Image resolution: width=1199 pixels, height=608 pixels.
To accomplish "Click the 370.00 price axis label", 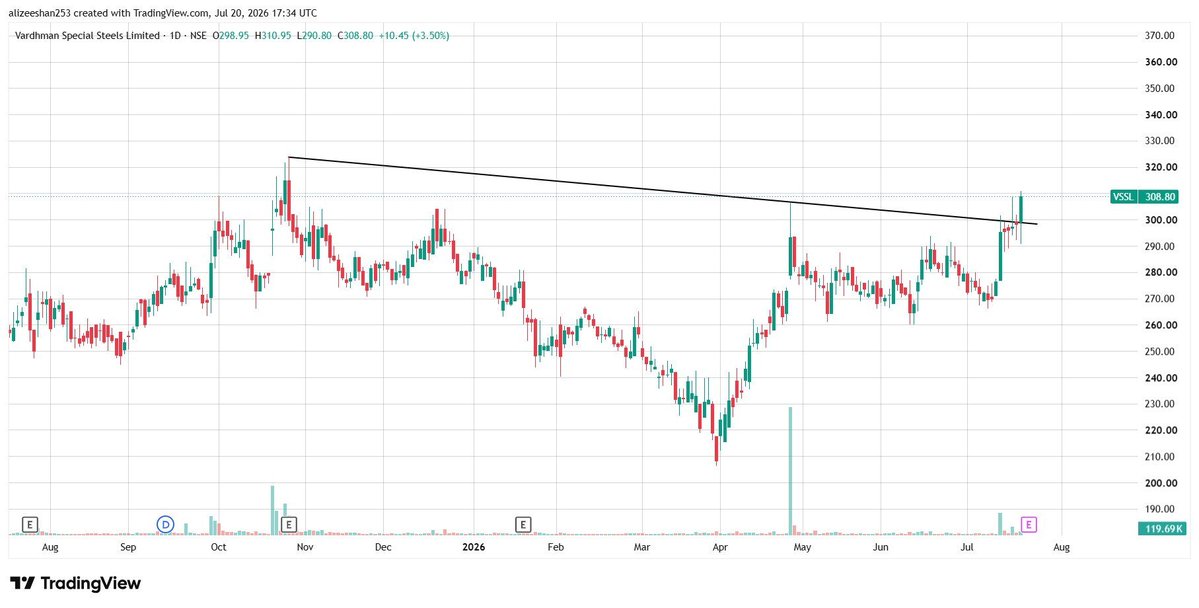I will 1160,36.
